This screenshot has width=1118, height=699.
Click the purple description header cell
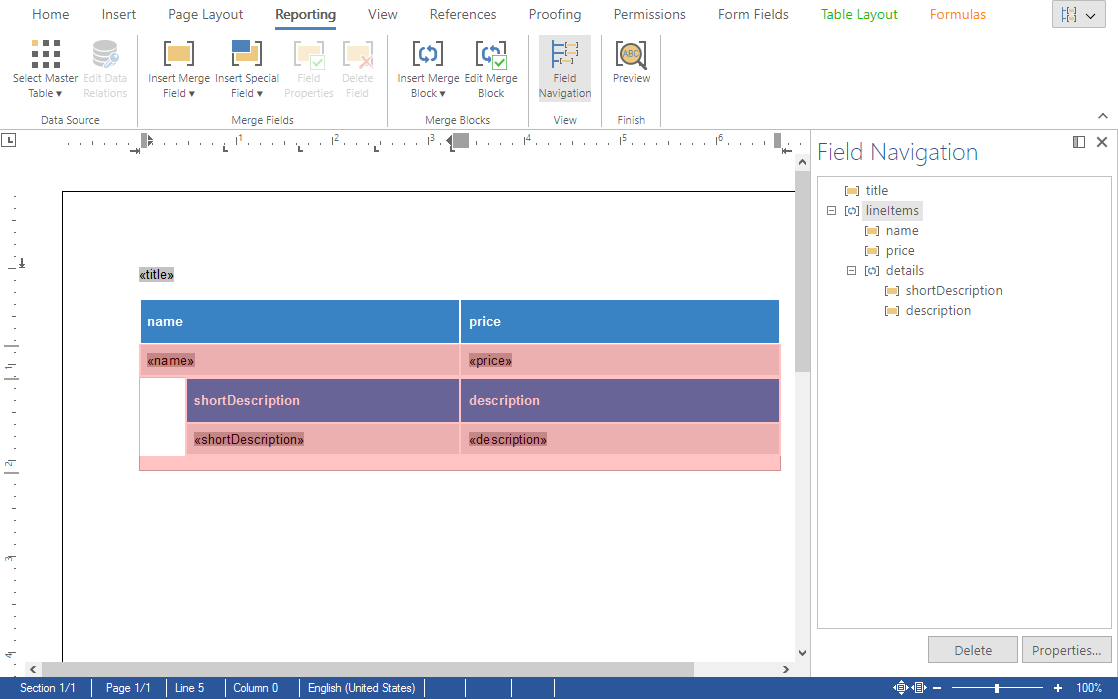click(620, 400)
